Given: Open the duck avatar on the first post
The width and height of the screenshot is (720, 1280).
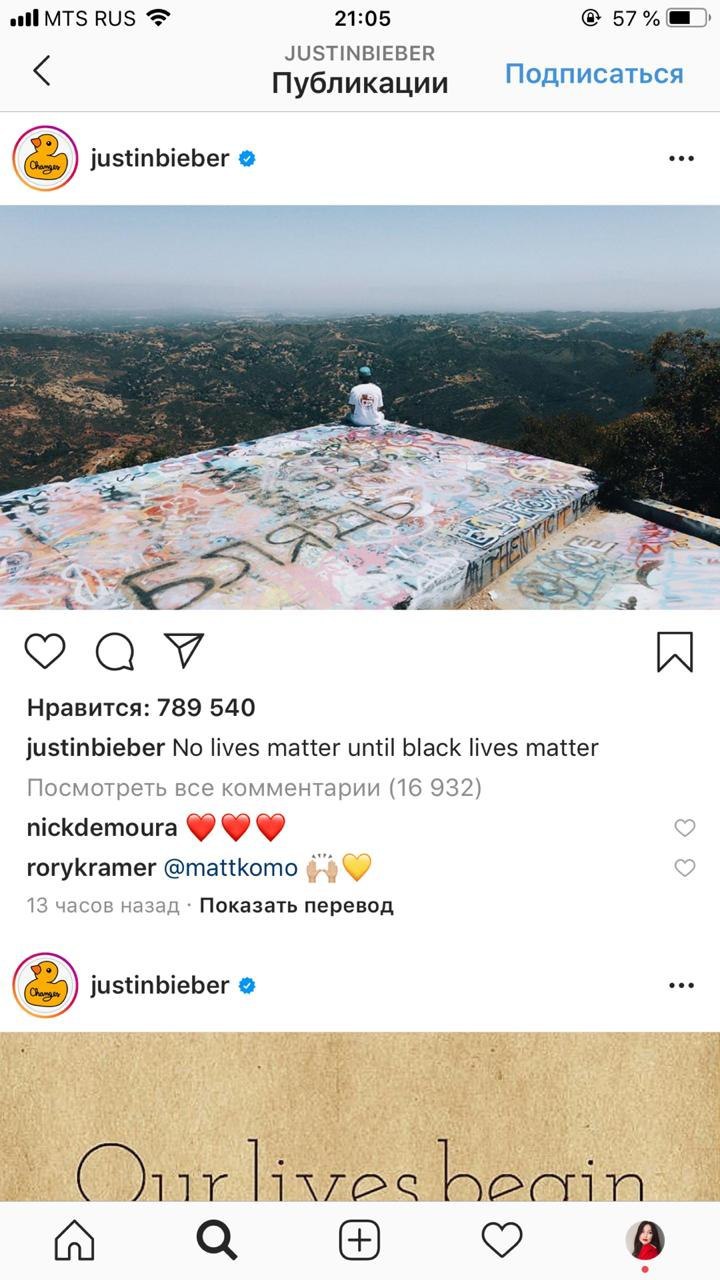Looking at the screenshot, I should (45, 158).
